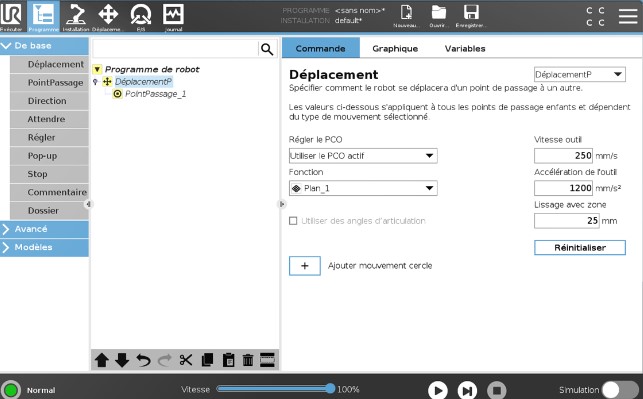Open the Programme tab icon
The image size is (643, 399).
pos(43,16)
